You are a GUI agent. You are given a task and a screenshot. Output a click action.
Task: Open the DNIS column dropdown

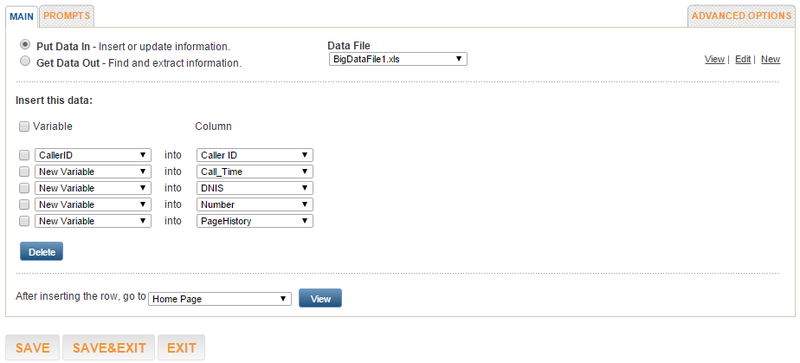255,188
